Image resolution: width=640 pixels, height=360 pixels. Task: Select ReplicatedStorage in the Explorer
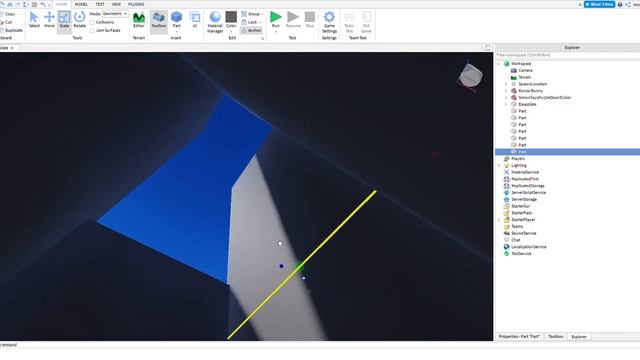tap(527, 186)
